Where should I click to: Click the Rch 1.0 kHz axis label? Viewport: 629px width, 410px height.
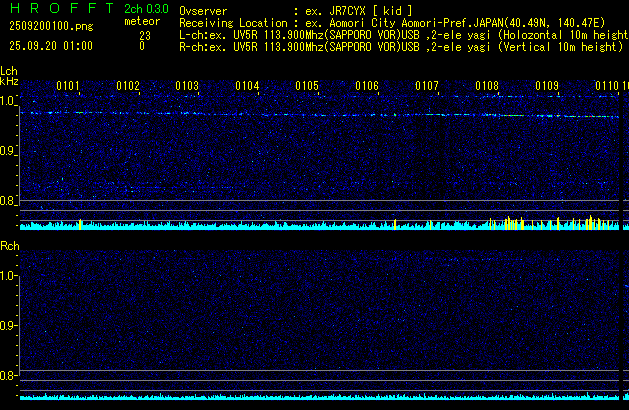(x=9, y=275)
